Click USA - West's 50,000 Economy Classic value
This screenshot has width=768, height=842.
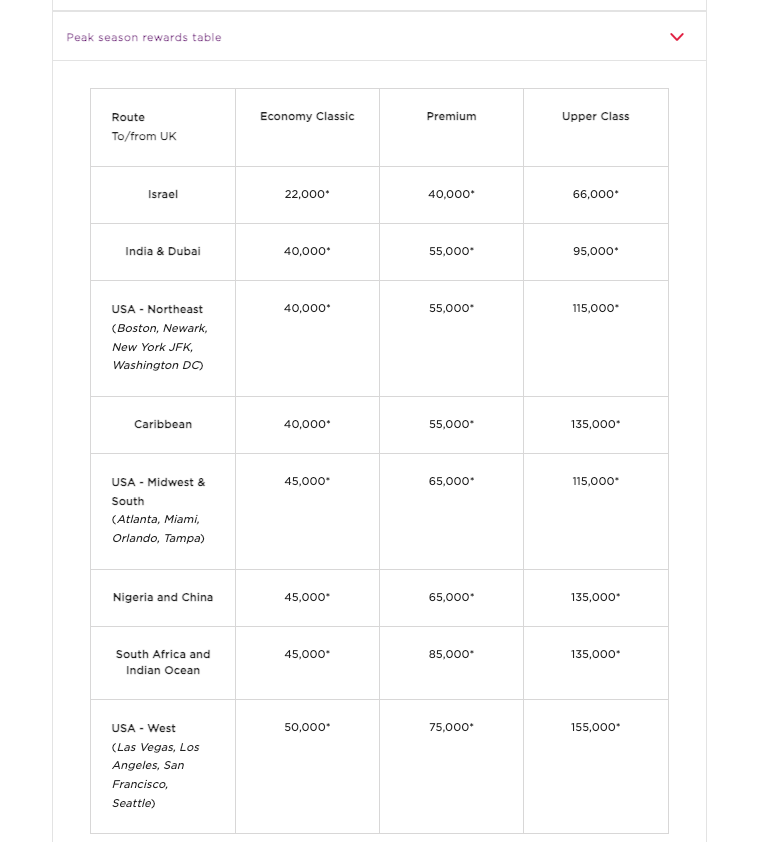tap(307, 727)
